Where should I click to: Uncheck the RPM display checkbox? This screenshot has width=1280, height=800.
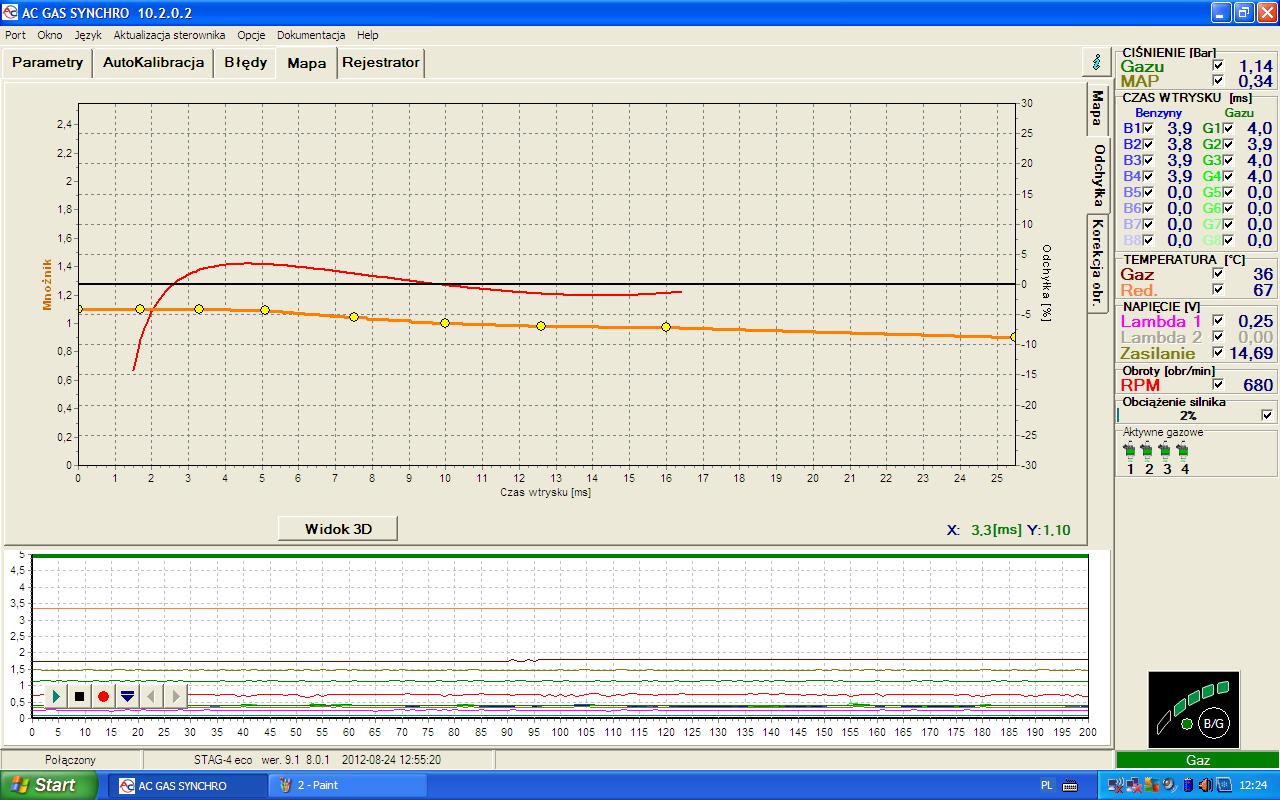[1218, 384]
